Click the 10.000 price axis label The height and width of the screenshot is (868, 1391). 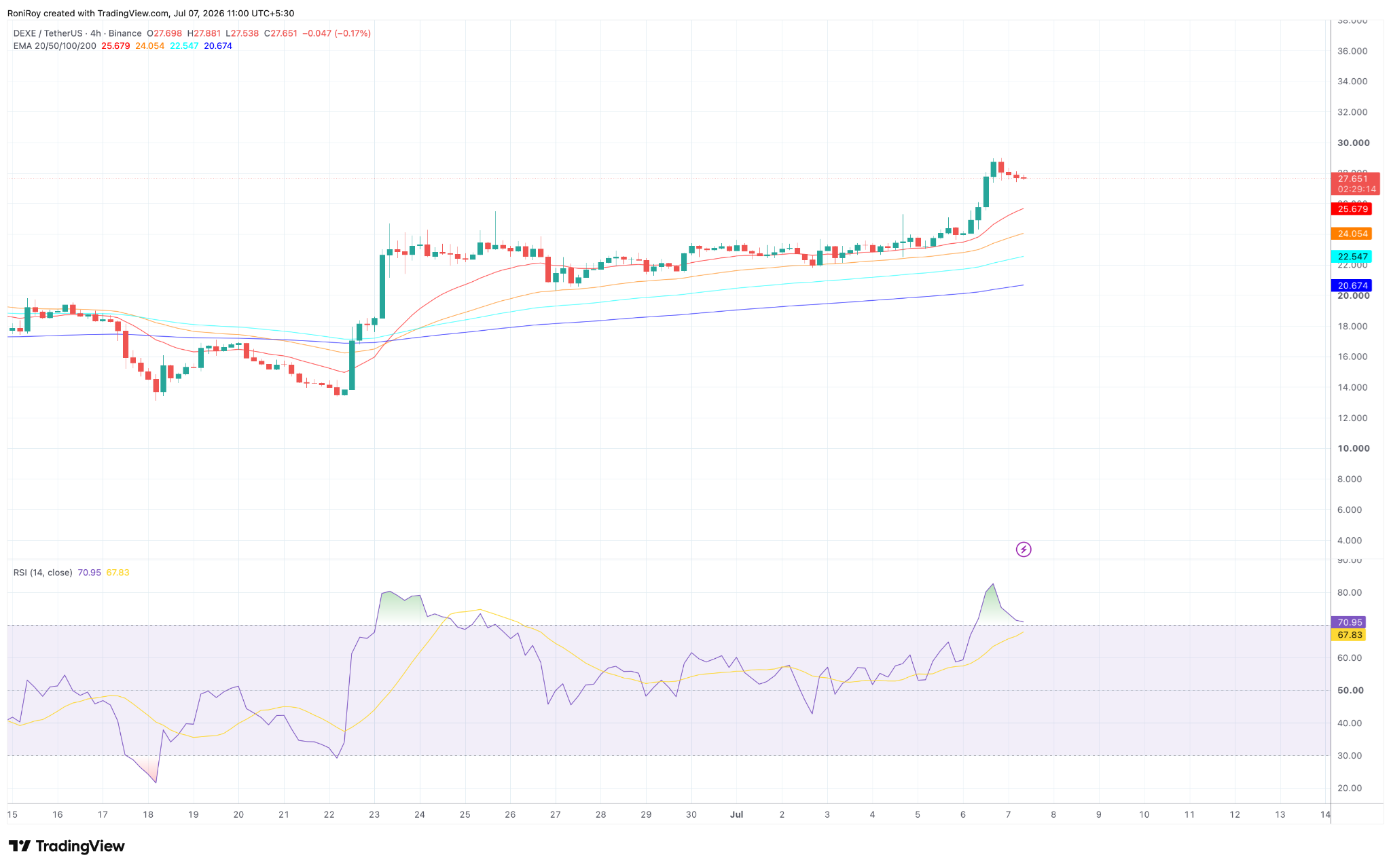click(1353, 448)
